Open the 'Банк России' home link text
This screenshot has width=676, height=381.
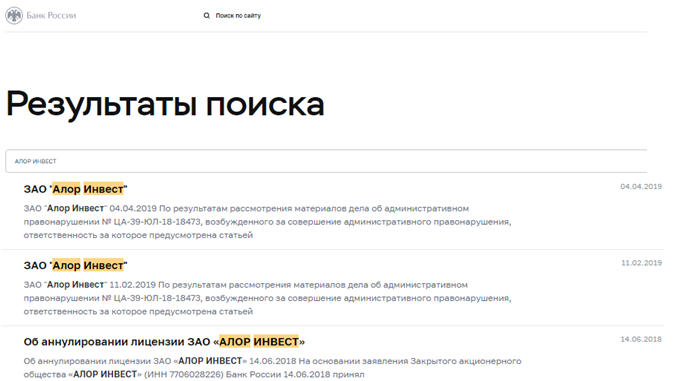point(51,16)
